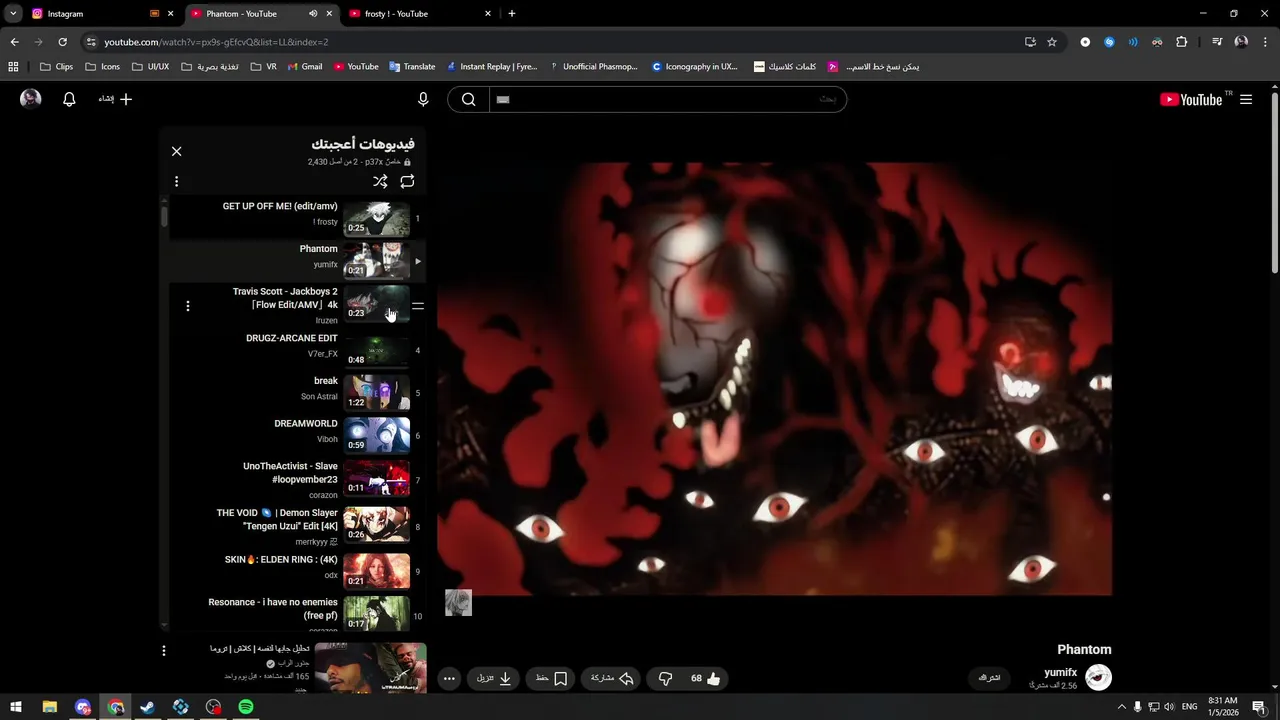Open the recommended video thumbnail below the playlist
The width and height of the screenshot is (1280, 720).
370,667
